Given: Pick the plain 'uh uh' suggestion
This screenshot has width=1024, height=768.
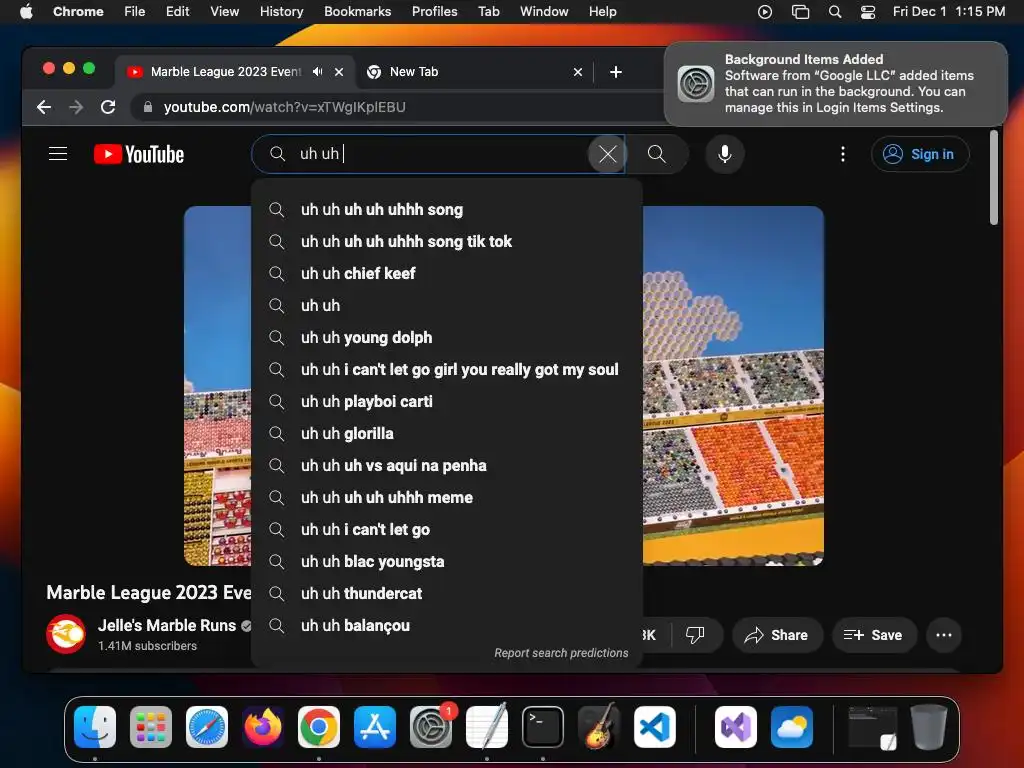Looking at the screenshot, I should (x=447, y=306).
